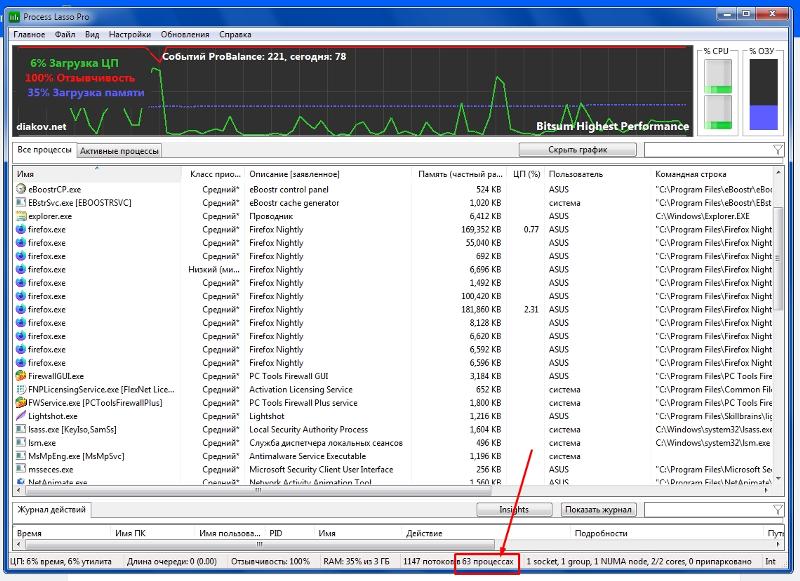
Task: Click the RAM: 35% из 3 ГБ status
Action: click(356, 561)
